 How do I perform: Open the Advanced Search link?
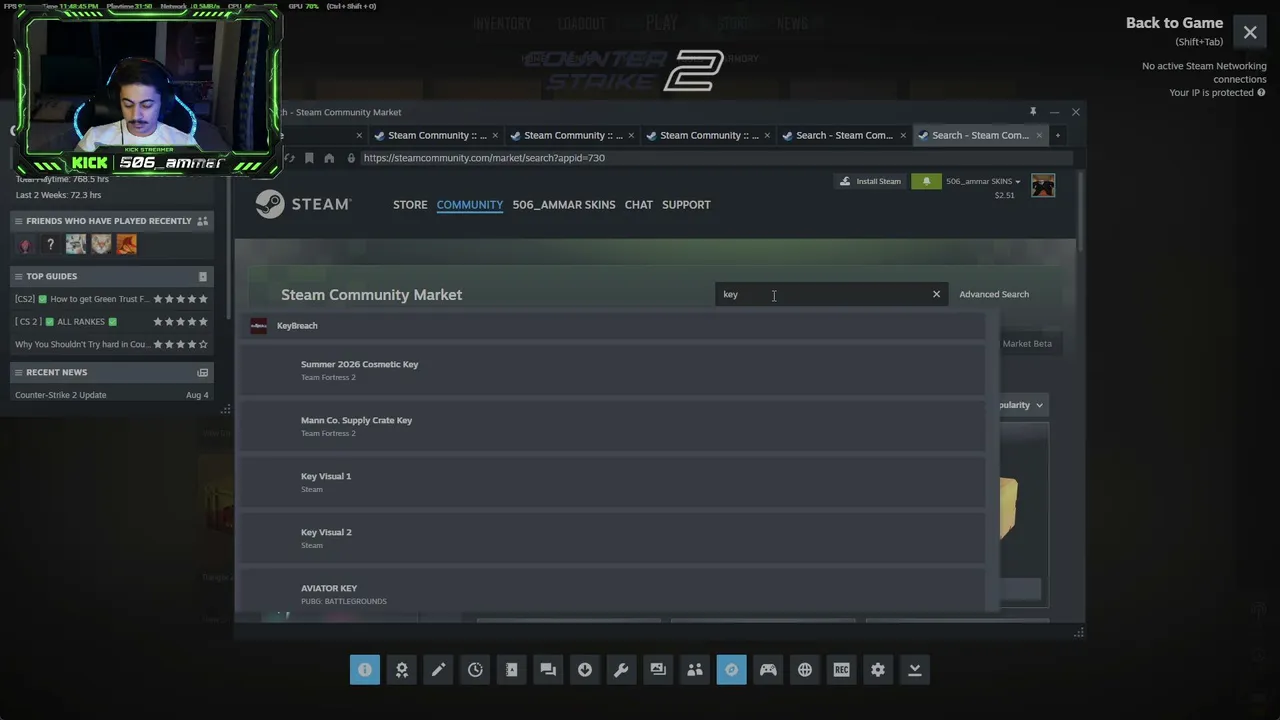coord(994,294)
